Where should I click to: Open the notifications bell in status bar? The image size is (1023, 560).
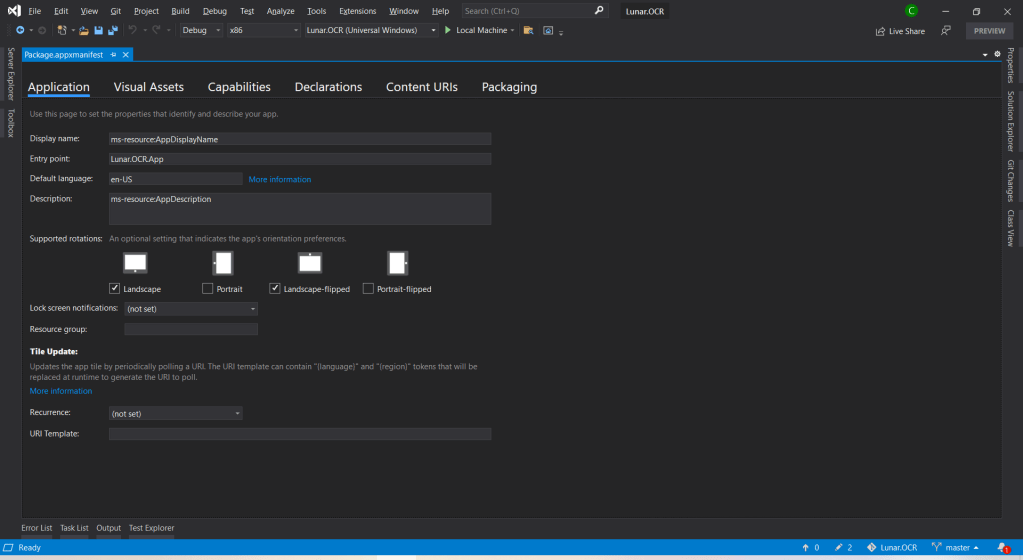pyautogui.click(x=1003, y=548)
